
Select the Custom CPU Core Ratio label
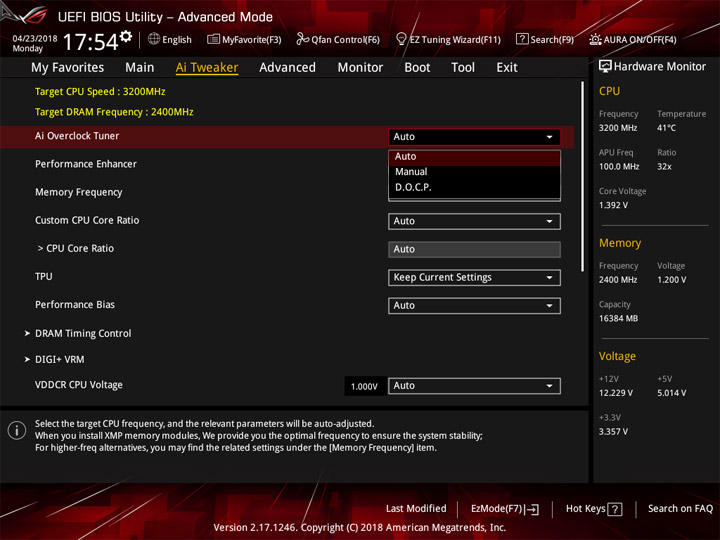pyautogui.click(x=87, y=220)
